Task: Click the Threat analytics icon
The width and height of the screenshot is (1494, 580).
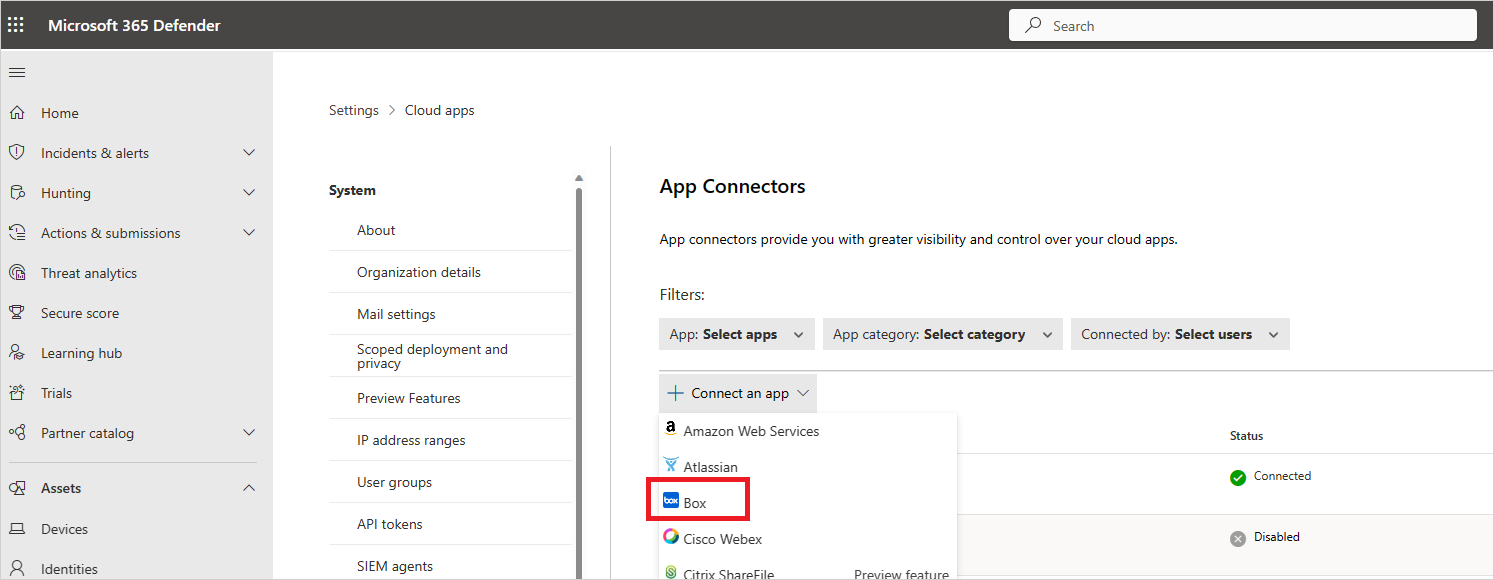Action: click(x=17, y=273)
